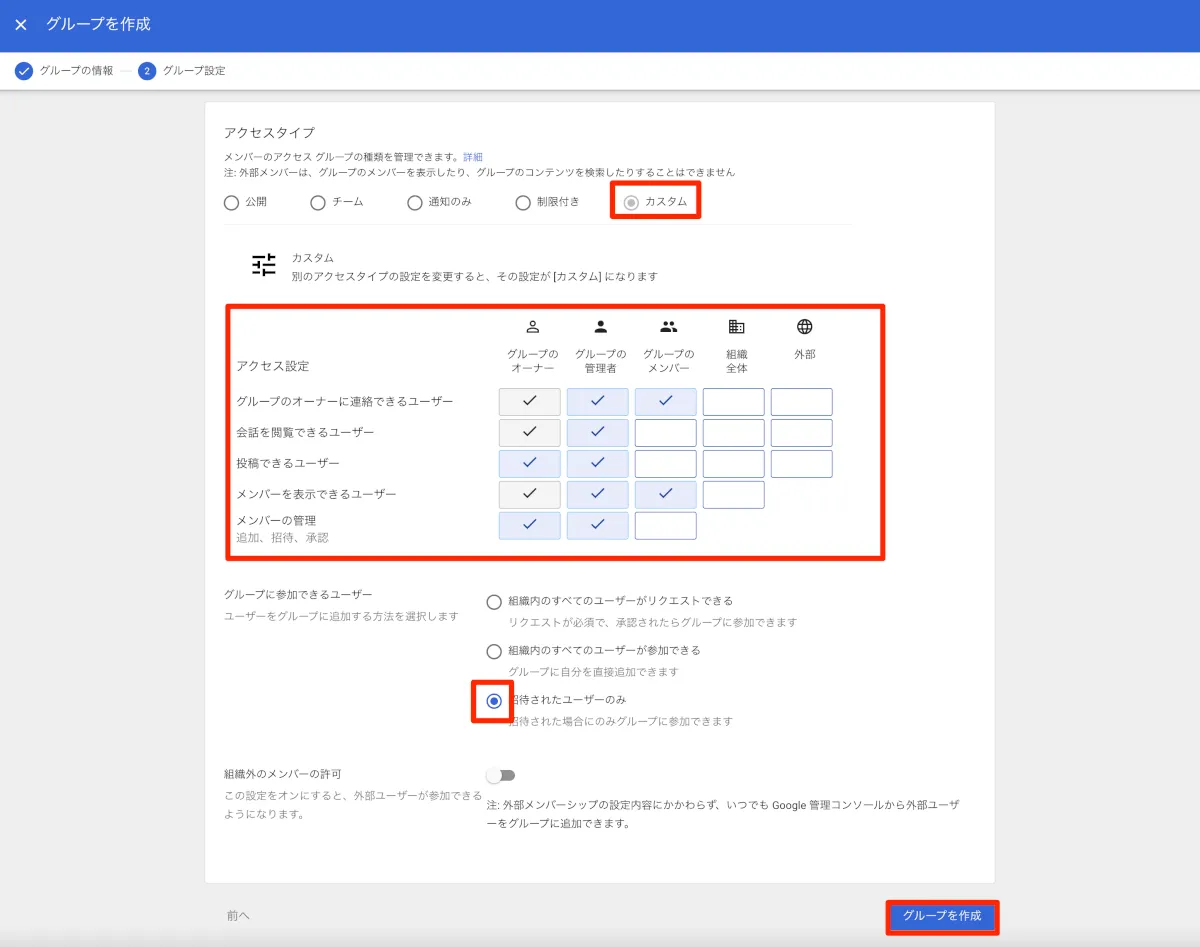Enable 組織外のメンバーの許可 toggle
1200x947 pixels.
click(x=500, y=775)
